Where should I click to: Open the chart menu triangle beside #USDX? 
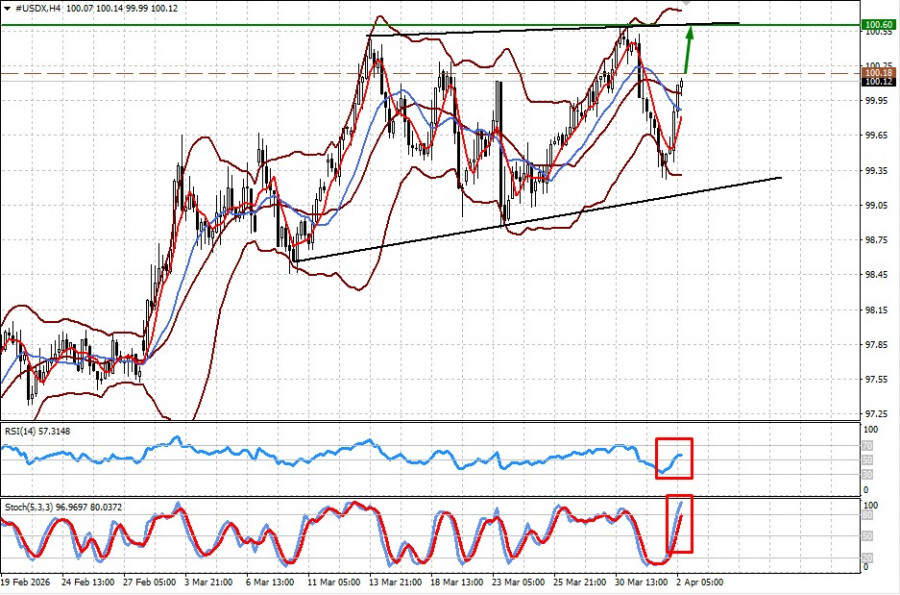point(7,9)
